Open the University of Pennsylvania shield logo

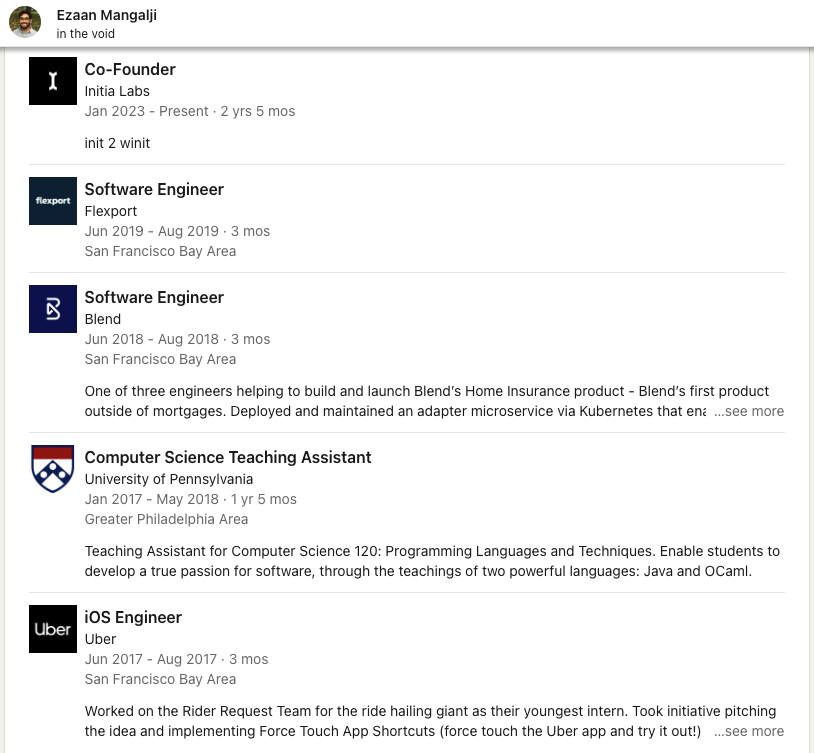coord(53,469)
